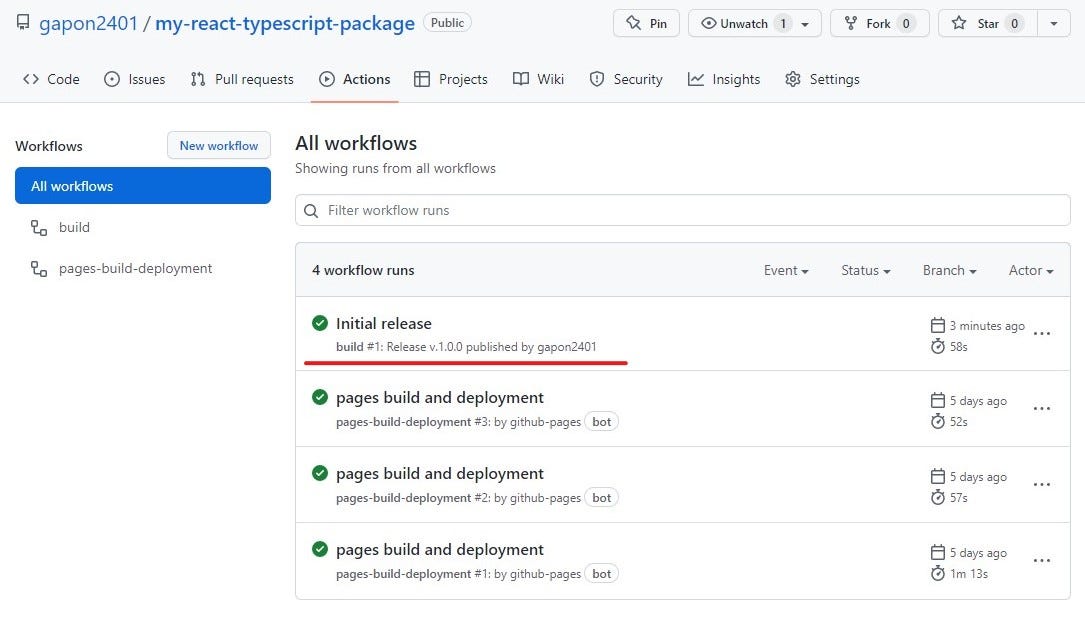Click the bot label on pages-build-deployment #2
This screenshot has width=1085, height=640.
[601, 497]
